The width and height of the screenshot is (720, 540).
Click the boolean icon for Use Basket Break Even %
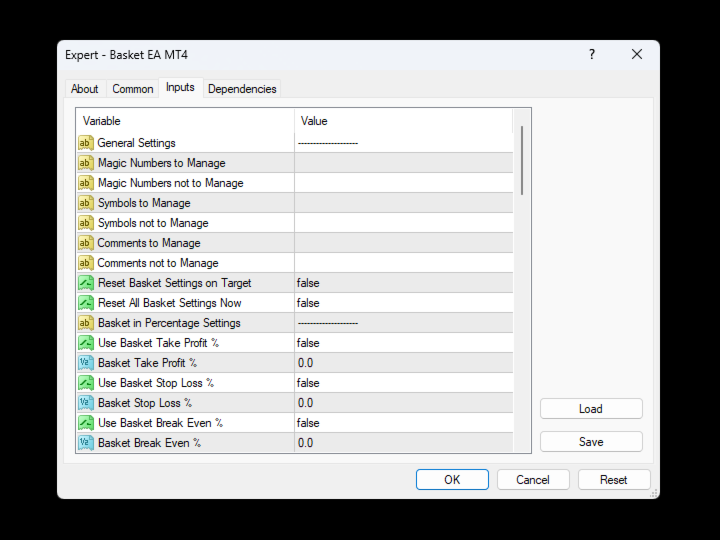86,422
